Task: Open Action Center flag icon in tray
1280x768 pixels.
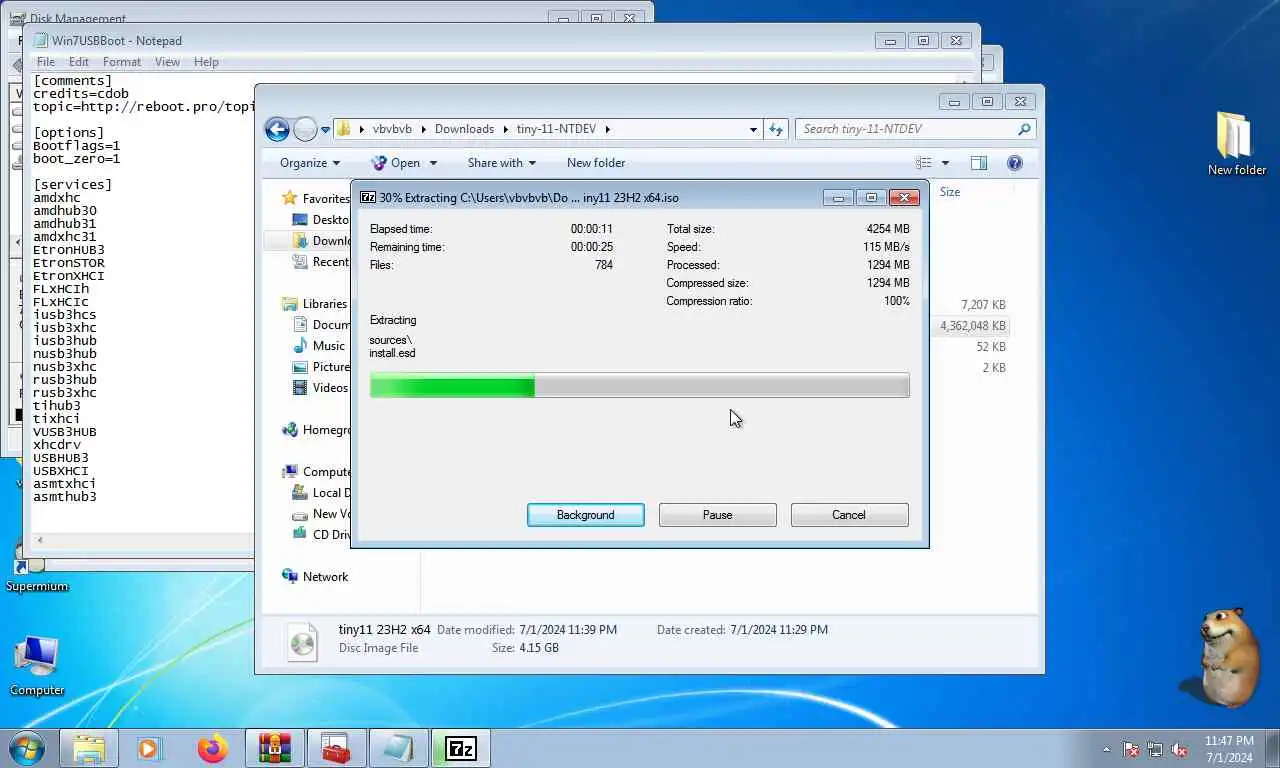Action: [x=1132, y=749]
